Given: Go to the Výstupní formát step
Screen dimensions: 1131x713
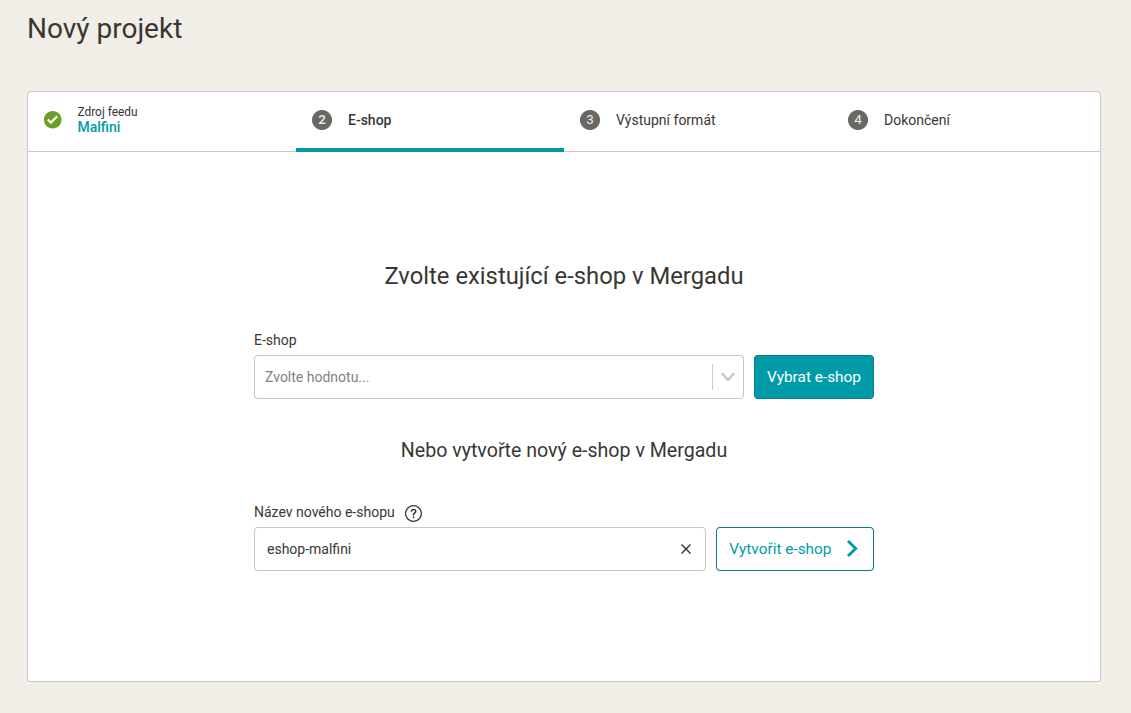Looking at the screenshot, I should pos(665,121).
